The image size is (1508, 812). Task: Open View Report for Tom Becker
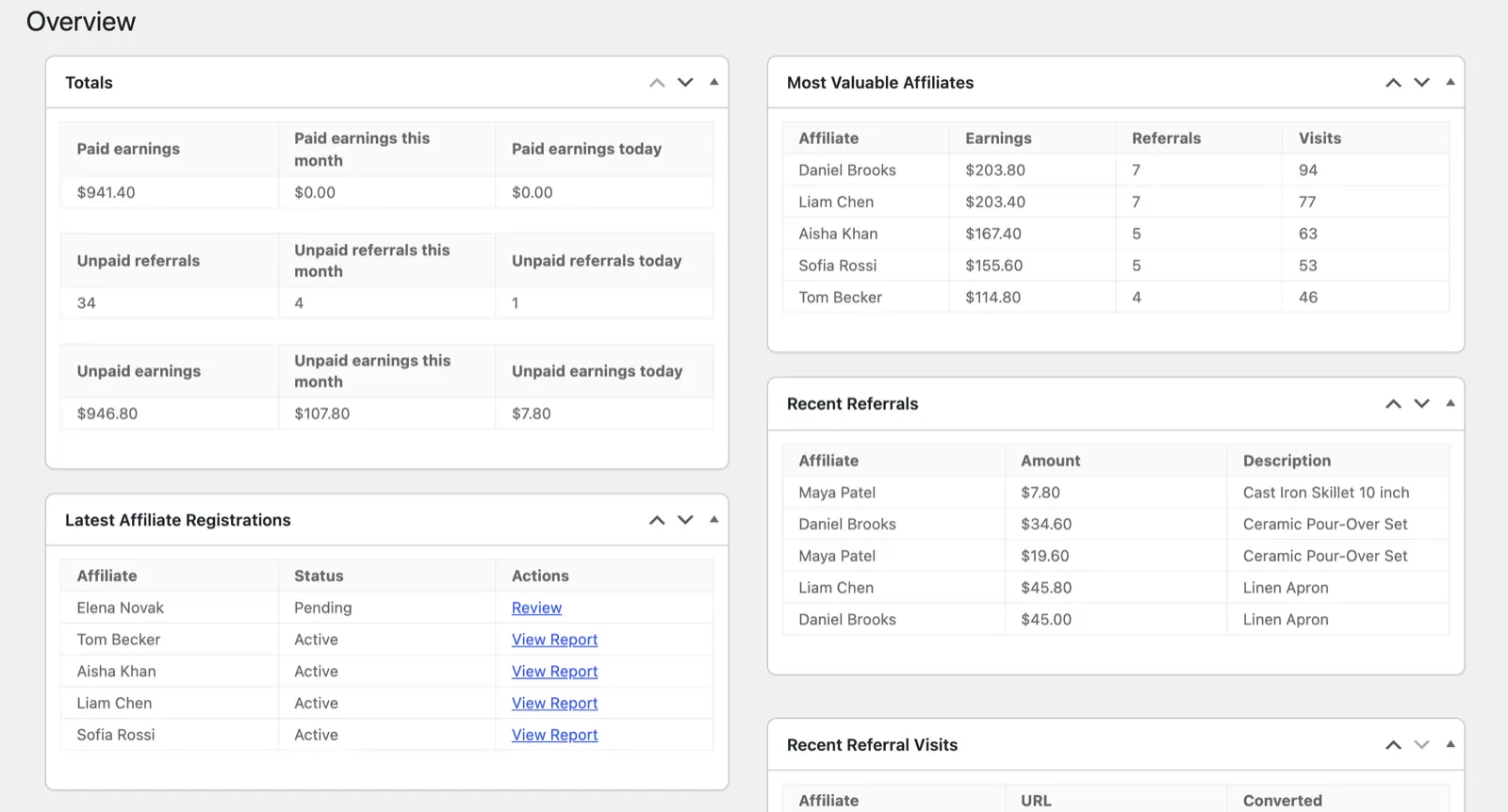point(554,640)
